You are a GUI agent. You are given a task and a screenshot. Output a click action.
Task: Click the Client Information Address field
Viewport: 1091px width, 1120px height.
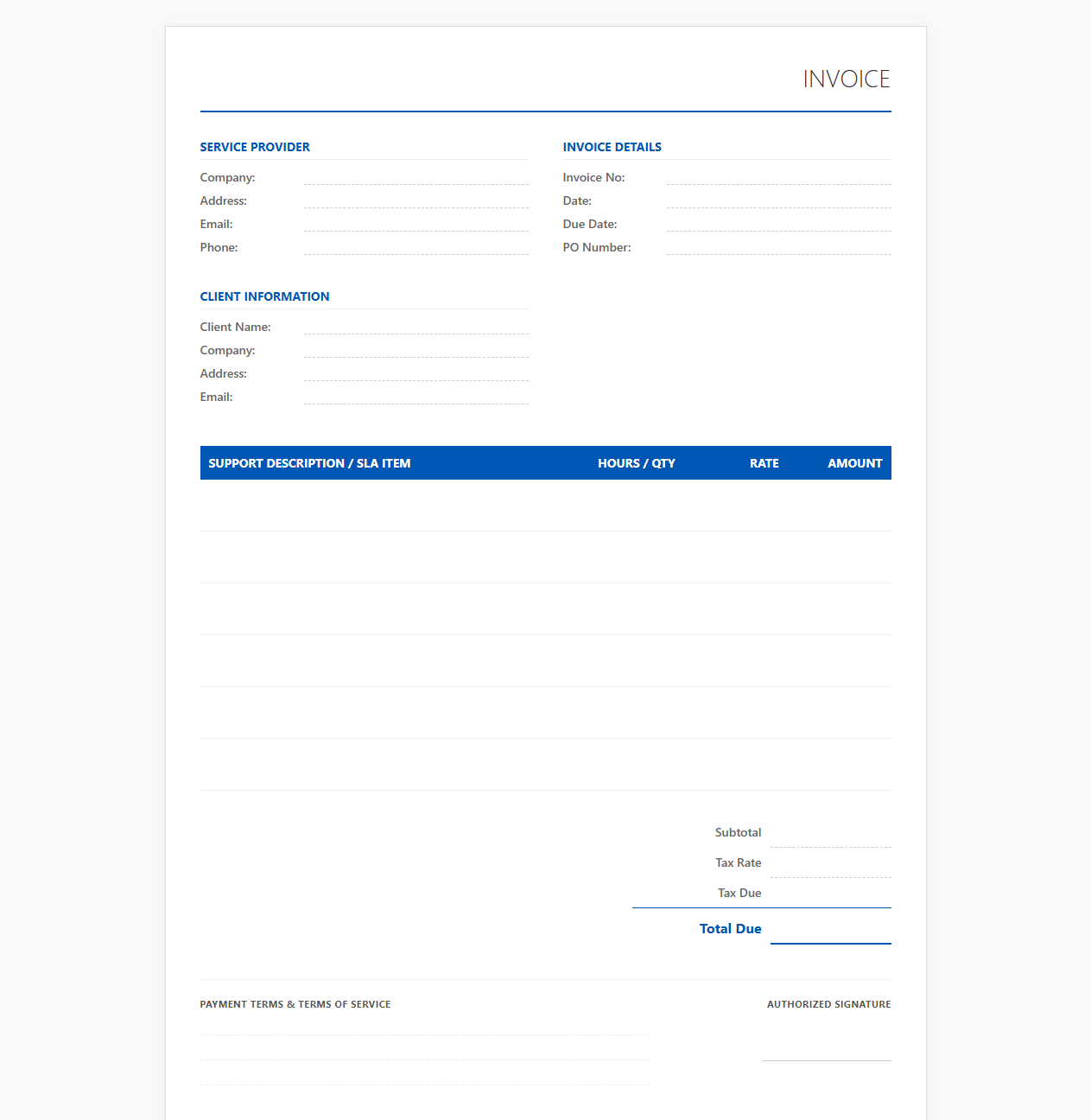point(415,373)
